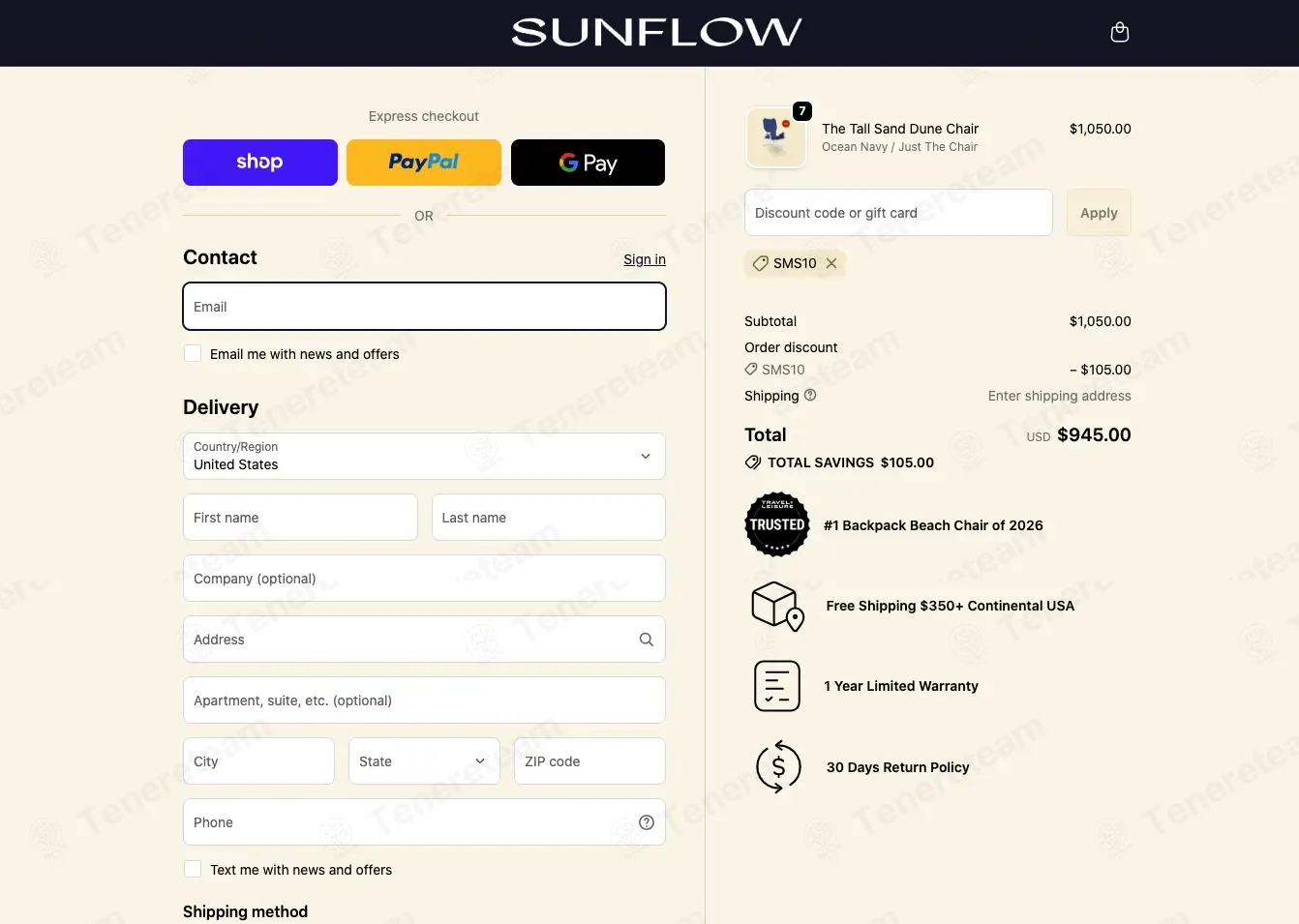
Task: Focus the First name field
Action: pyautogui.click(x=300, y=518)
